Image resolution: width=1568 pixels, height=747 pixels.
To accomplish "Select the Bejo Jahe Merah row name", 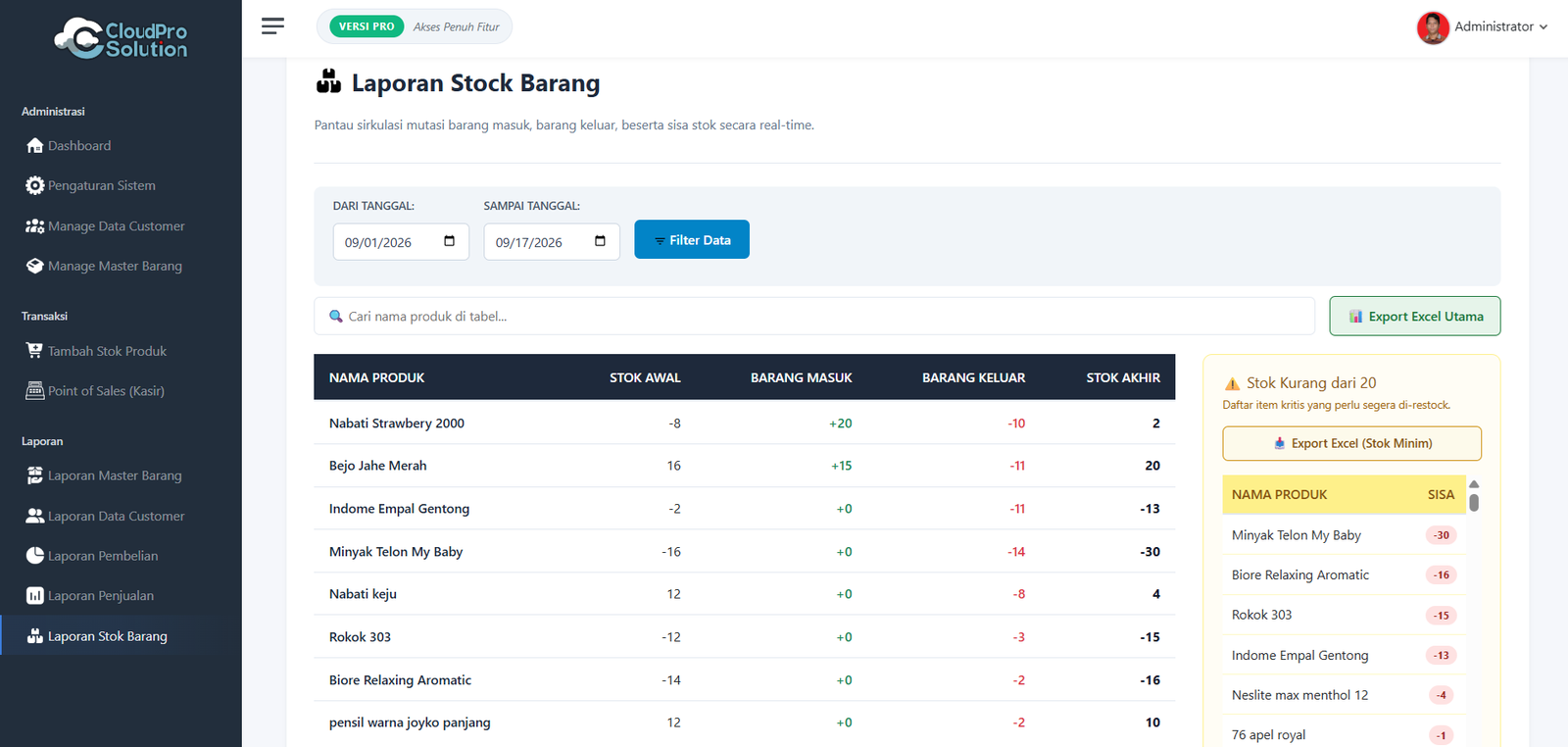I will click(378, 466).
